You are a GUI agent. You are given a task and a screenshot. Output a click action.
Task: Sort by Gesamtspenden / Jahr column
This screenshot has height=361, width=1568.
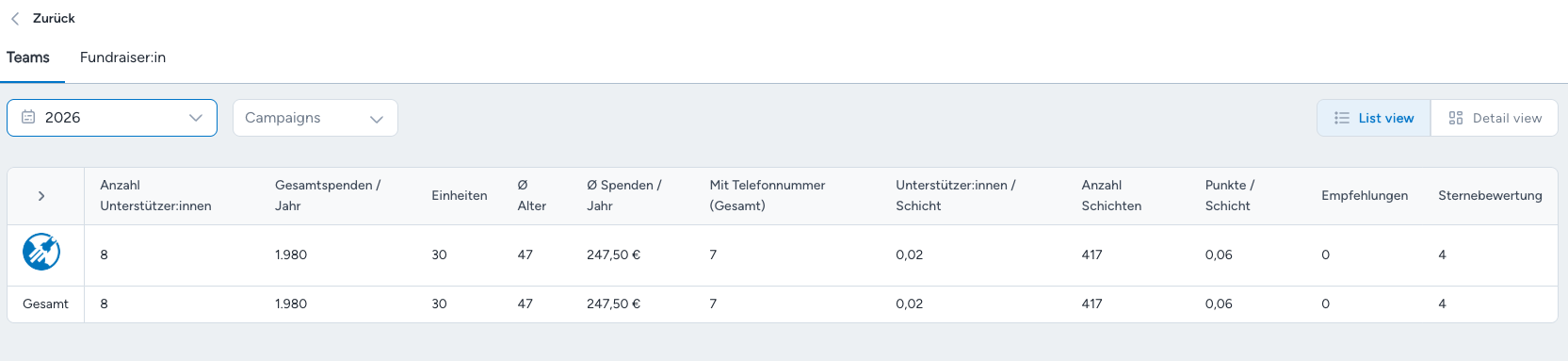click(328, 196)
